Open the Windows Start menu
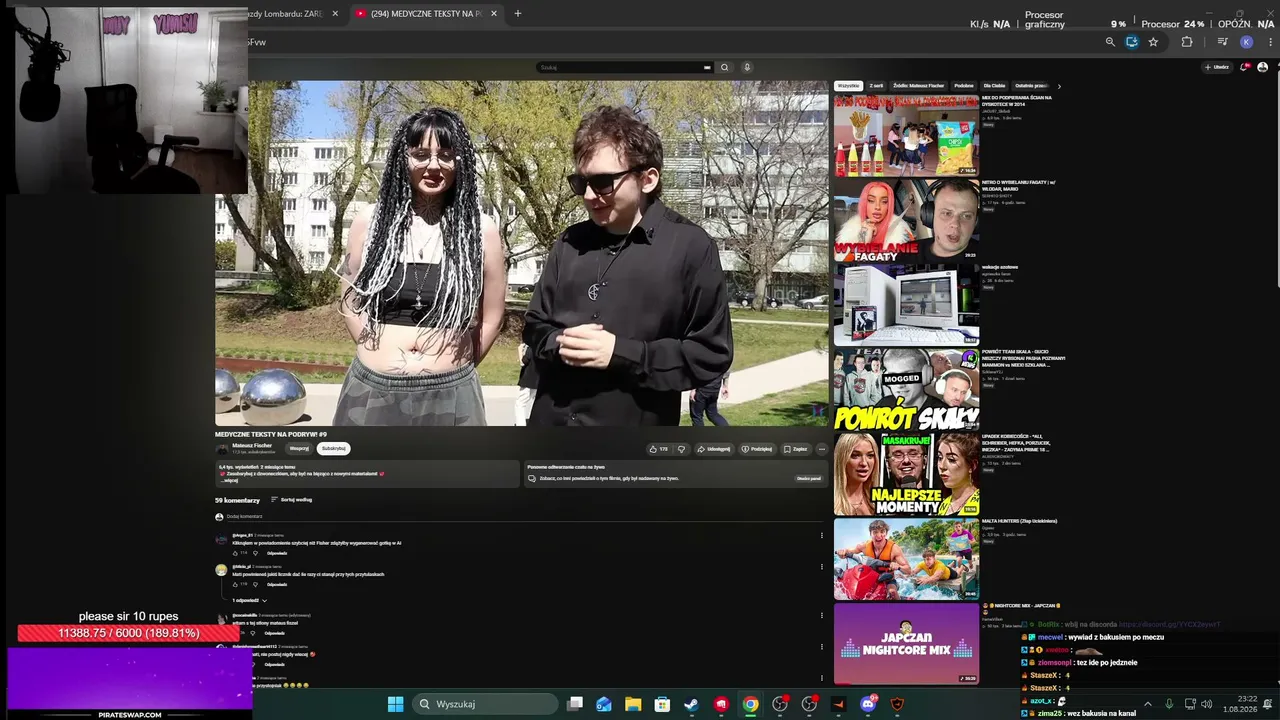This screenshot has height=720, width=1280. point(395,704)
